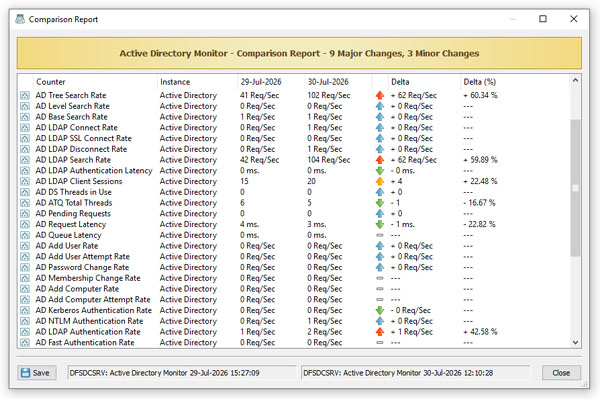
Task: Click the yellow Comparison Report summary banner
Action: 299,53
